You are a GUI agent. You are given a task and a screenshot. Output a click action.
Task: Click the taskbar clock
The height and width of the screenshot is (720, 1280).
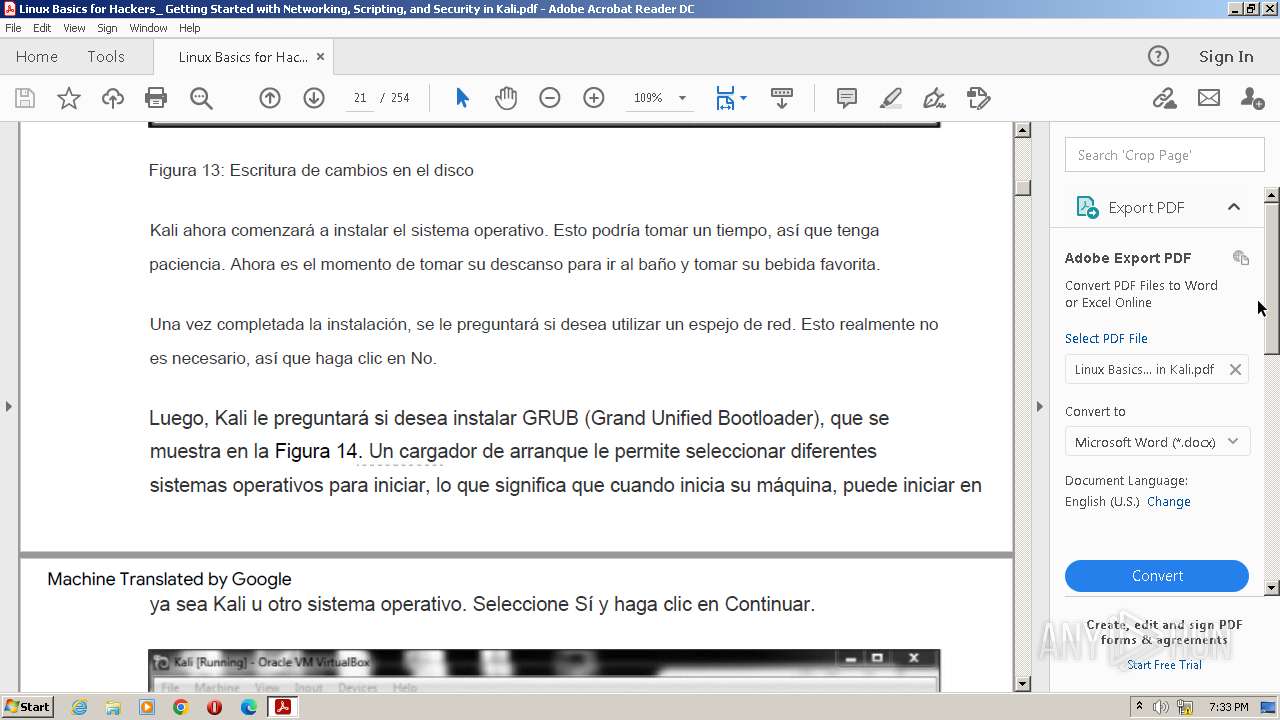1228,707
